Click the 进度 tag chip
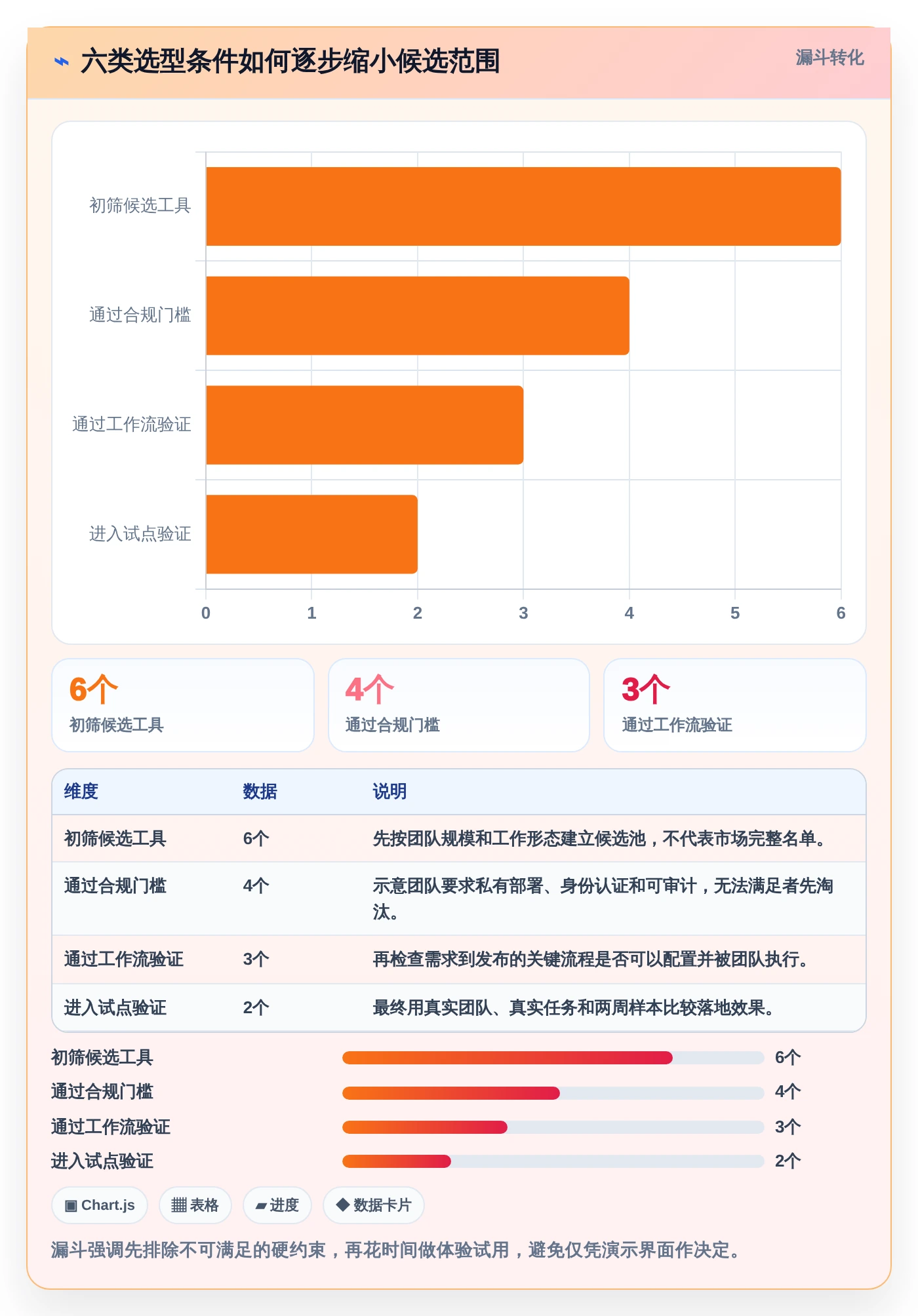This screenshot has height=1316, width=918. [277, 1205]
